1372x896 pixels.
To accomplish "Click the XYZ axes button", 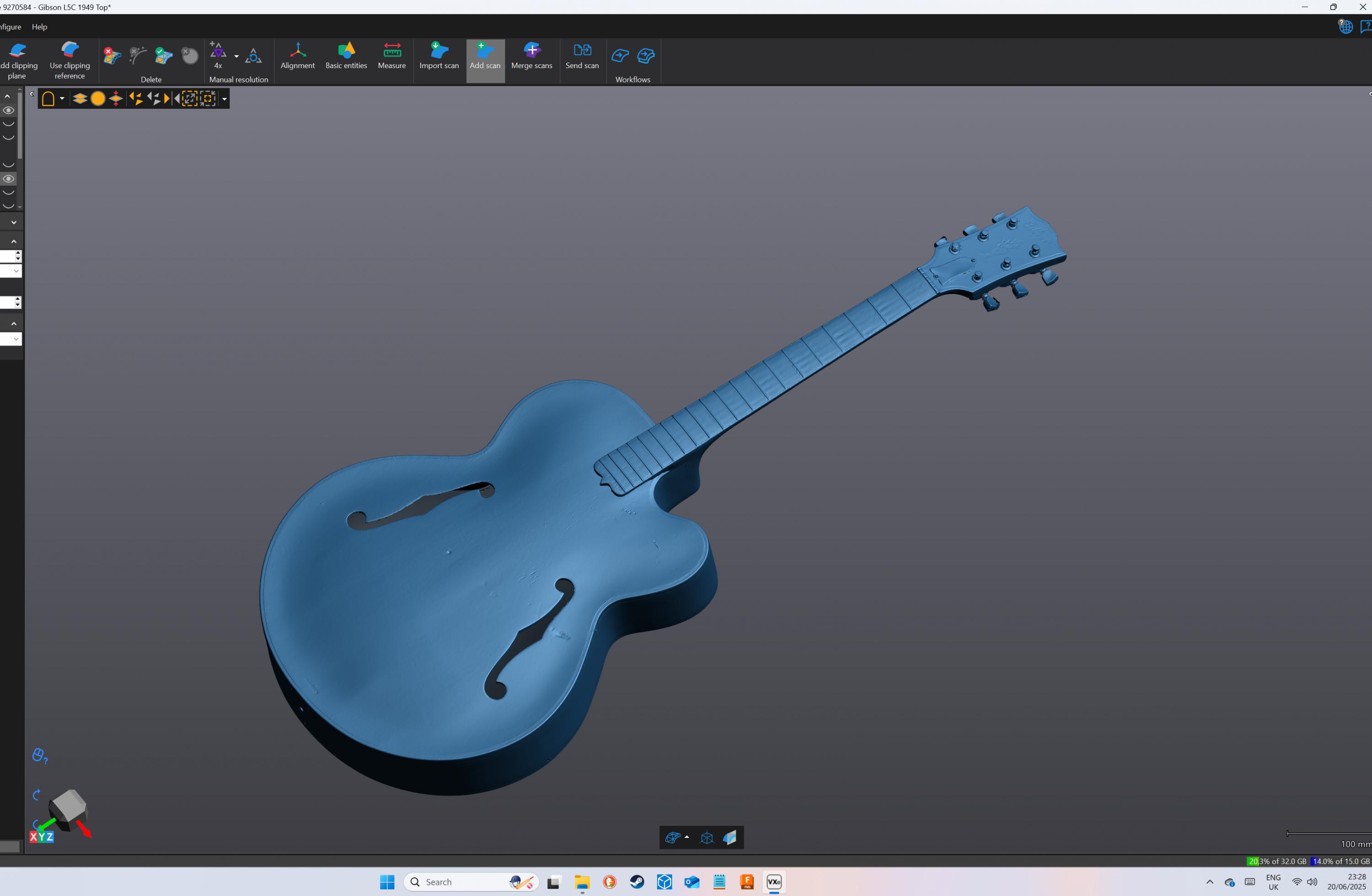I will 42,837.
